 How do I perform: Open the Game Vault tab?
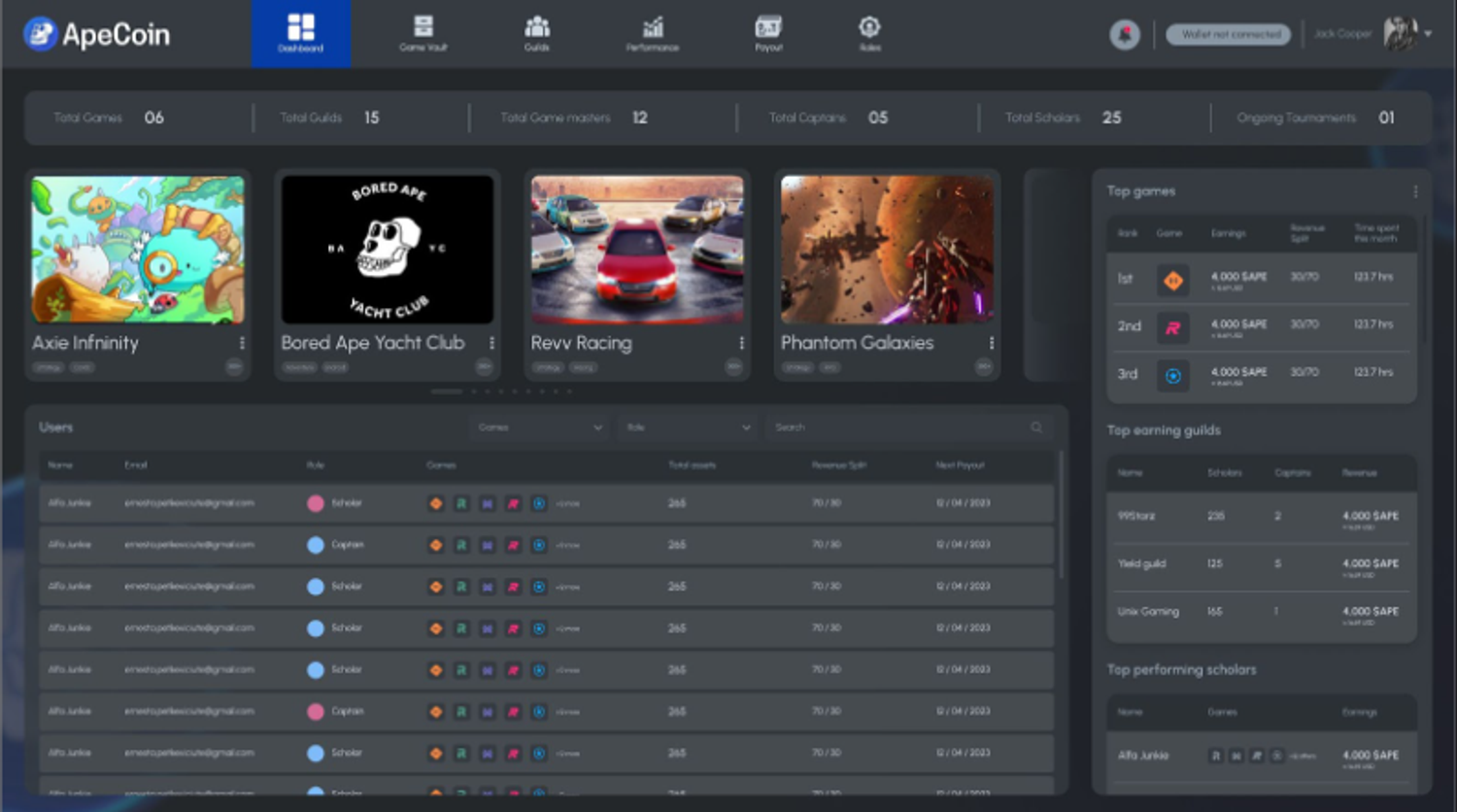[x=424, y=33]
